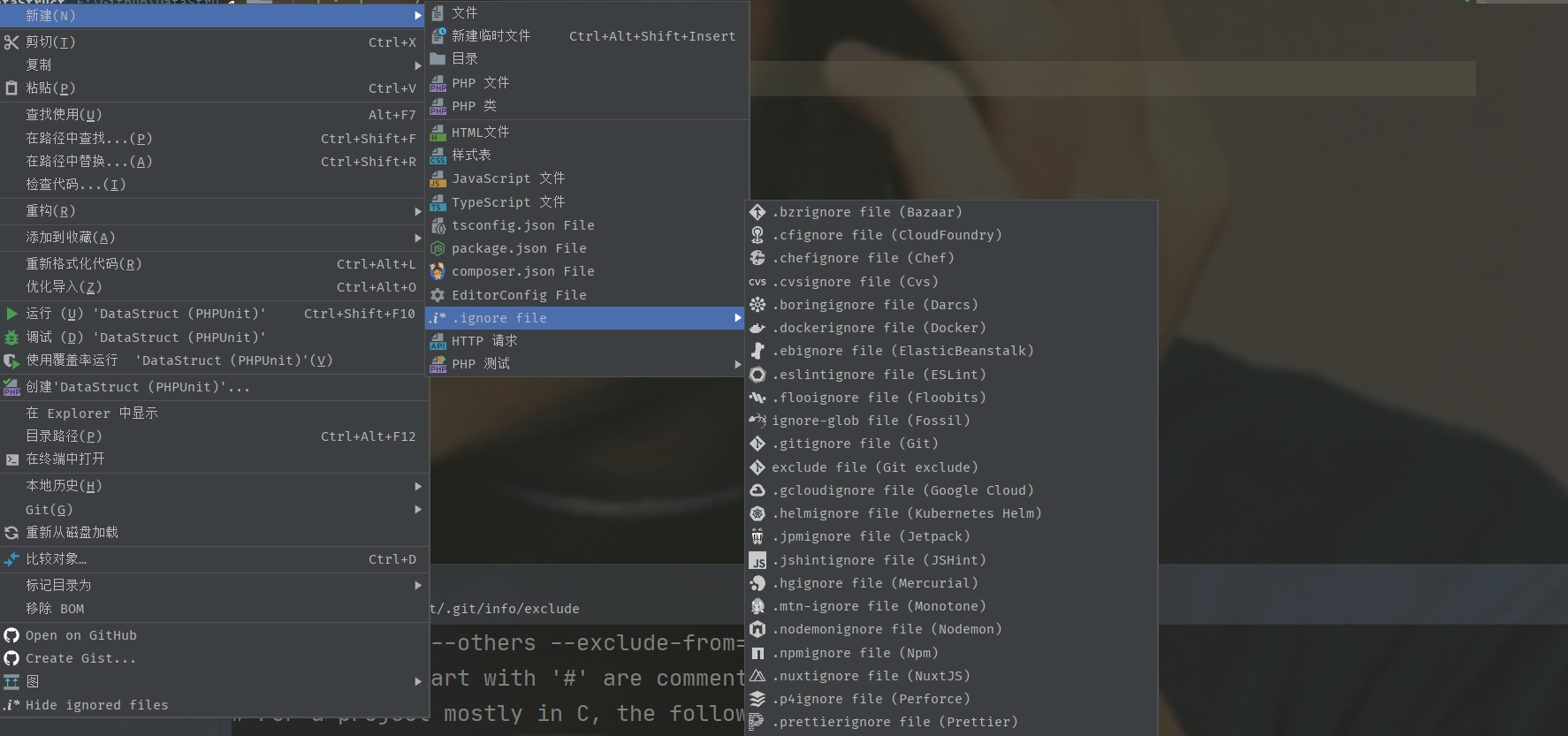Choose 目录路径(P) menu entry
The image size is (1568, 736).
pos(214,436)
